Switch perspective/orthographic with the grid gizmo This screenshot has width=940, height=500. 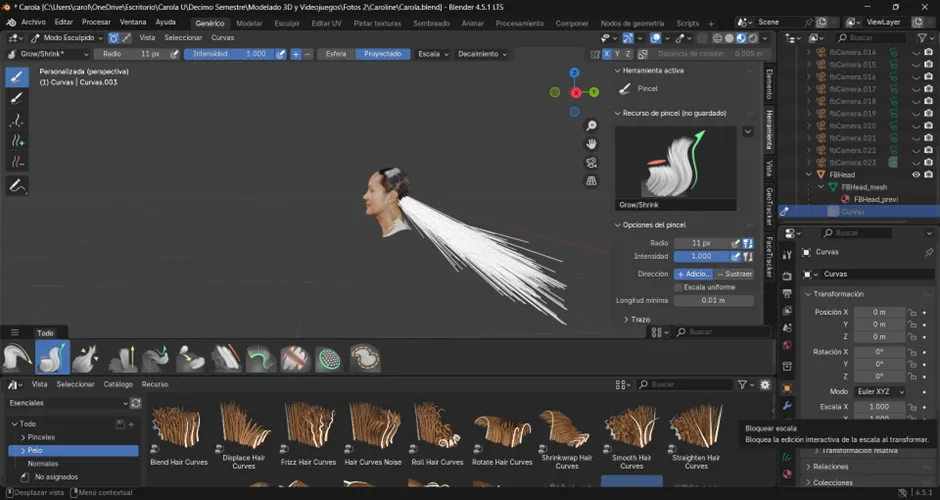592,181
